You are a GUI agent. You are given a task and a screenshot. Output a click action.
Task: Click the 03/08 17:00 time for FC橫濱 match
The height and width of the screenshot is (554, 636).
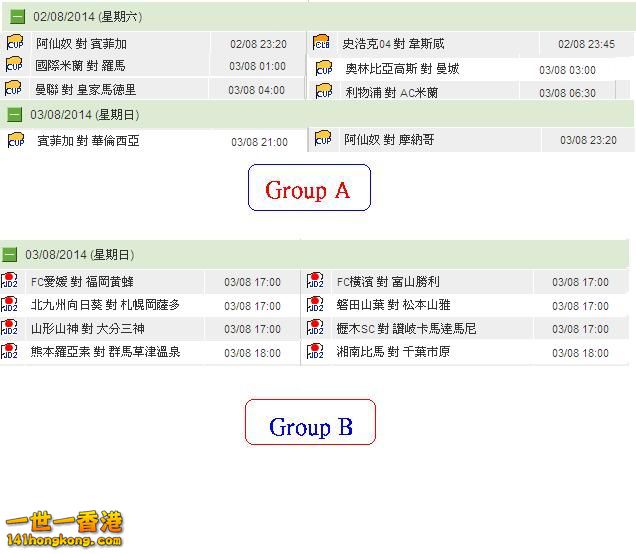(580, 282)
